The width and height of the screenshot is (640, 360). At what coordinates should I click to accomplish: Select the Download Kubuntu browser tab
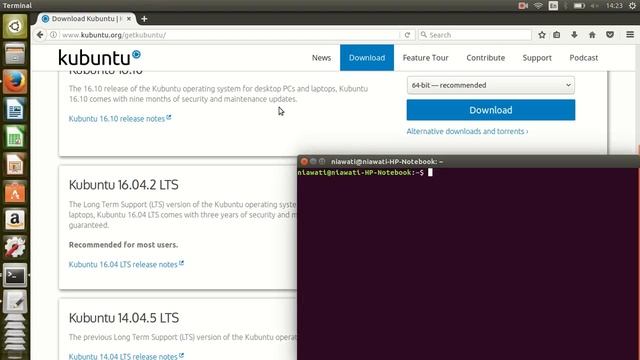pyautogui.click(x=86, y=19)
